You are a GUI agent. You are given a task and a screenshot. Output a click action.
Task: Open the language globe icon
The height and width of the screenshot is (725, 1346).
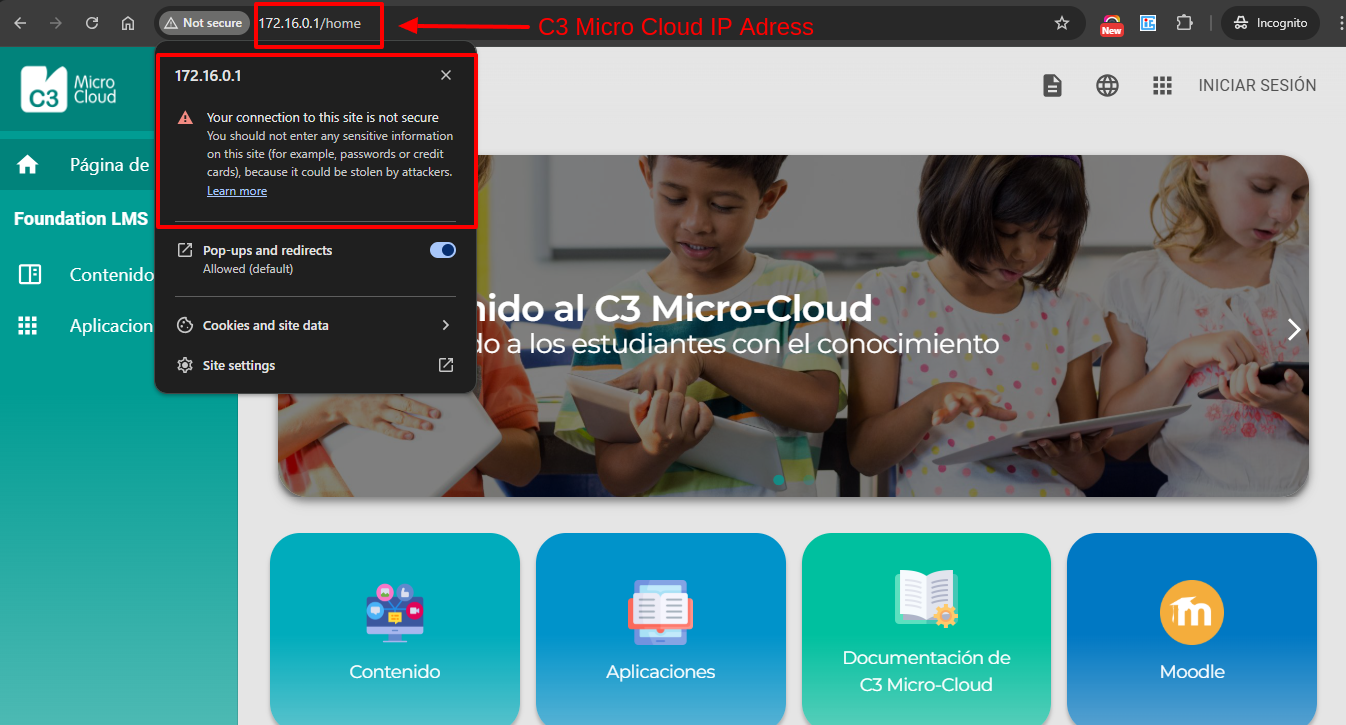pyautogui.click(x=1107, y=86)
